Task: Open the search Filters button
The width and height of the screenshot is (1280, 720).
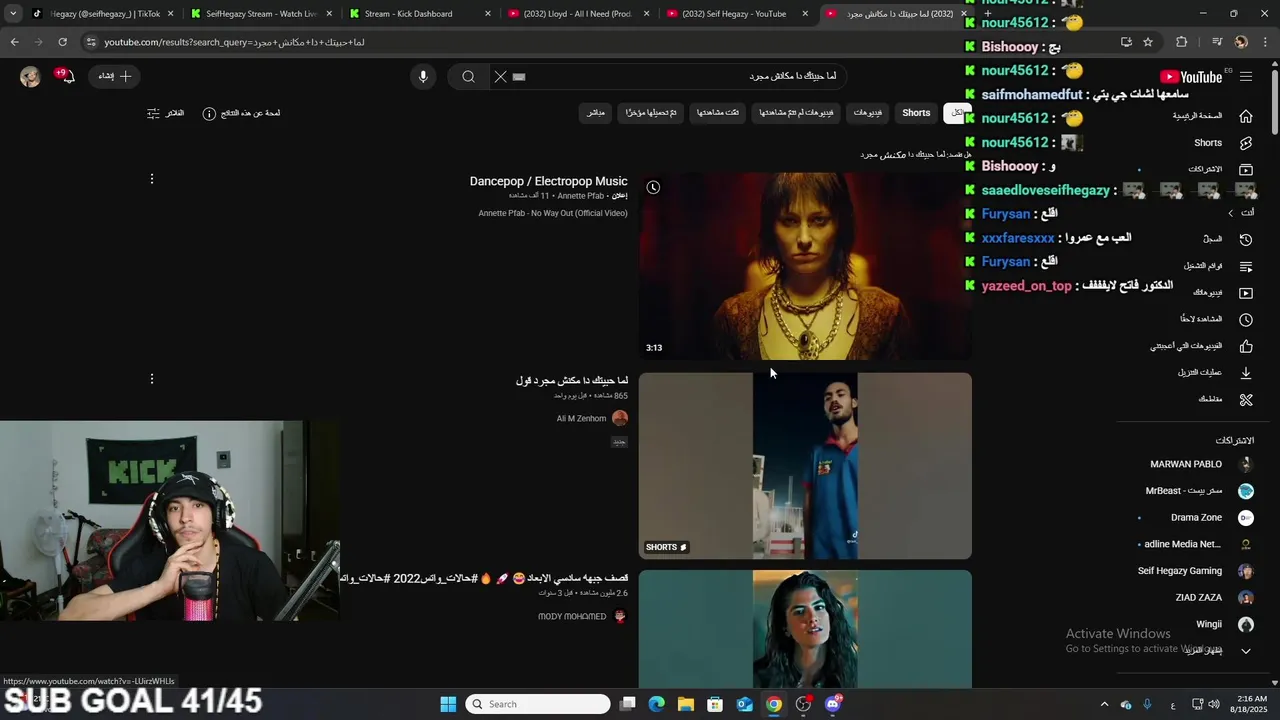Action: pyautogui.click(x=166, y=113)
